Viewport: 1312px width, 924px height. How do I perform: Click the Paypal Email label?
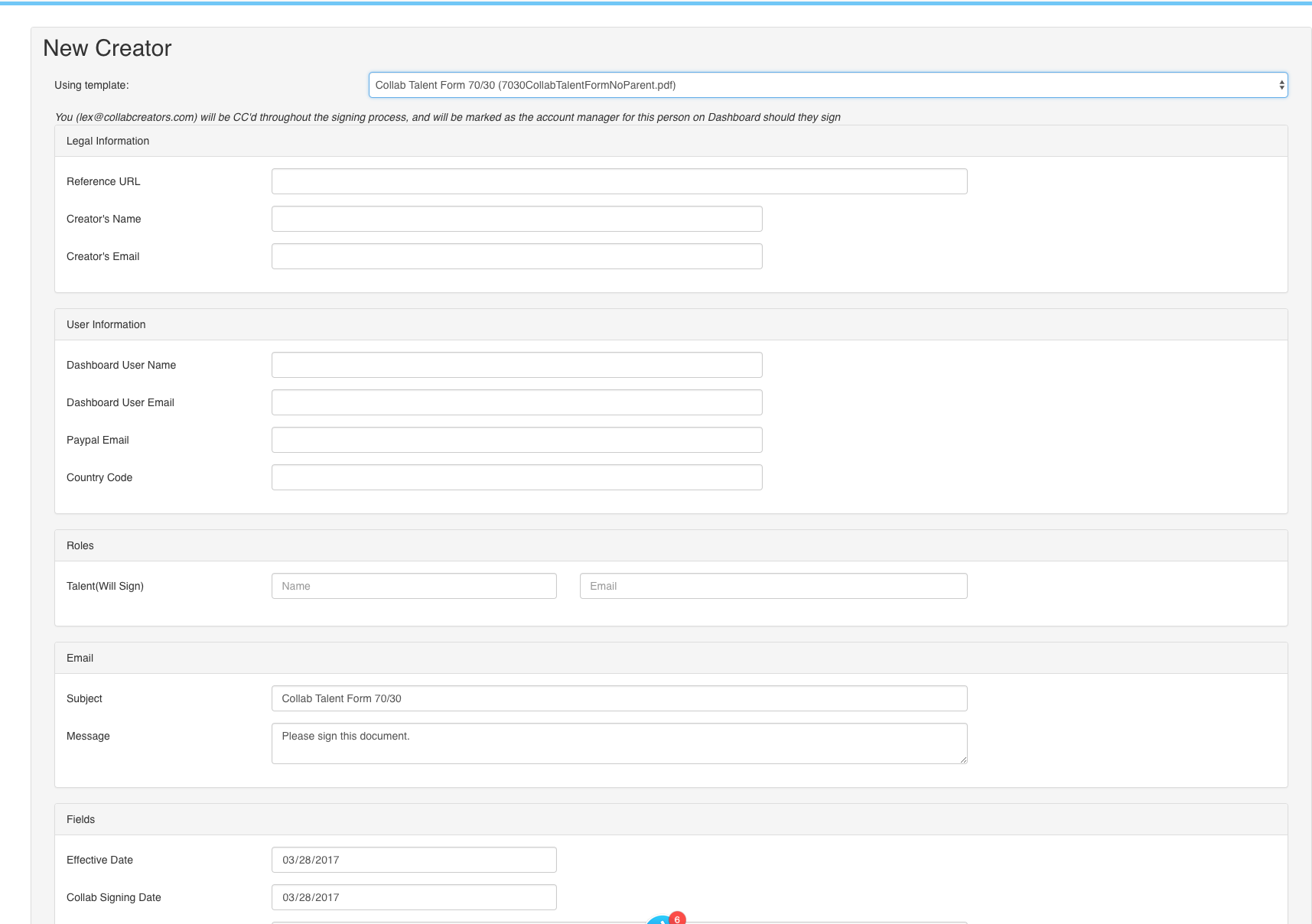[x=98, y=440]
